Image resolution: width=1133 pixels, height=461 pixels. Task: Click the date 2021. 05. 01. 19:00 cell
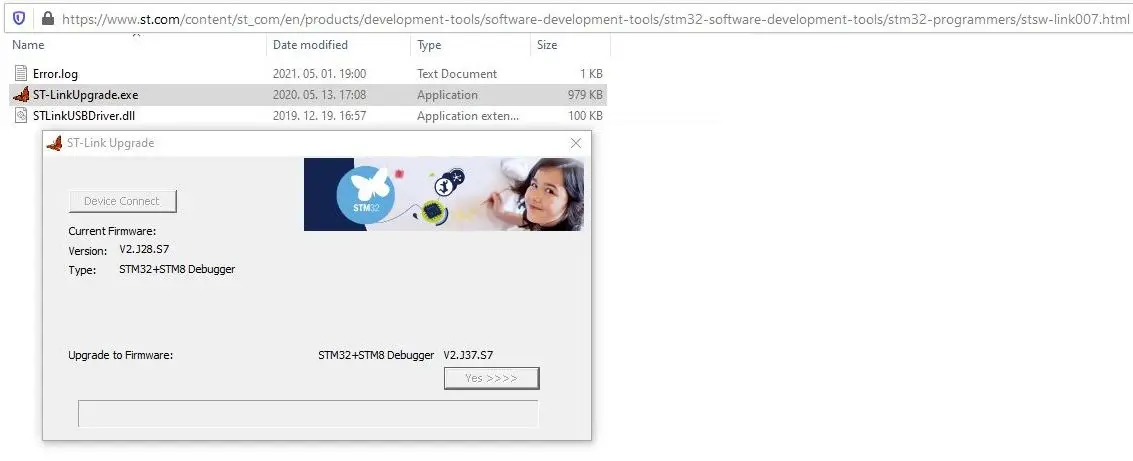(319, 74)
